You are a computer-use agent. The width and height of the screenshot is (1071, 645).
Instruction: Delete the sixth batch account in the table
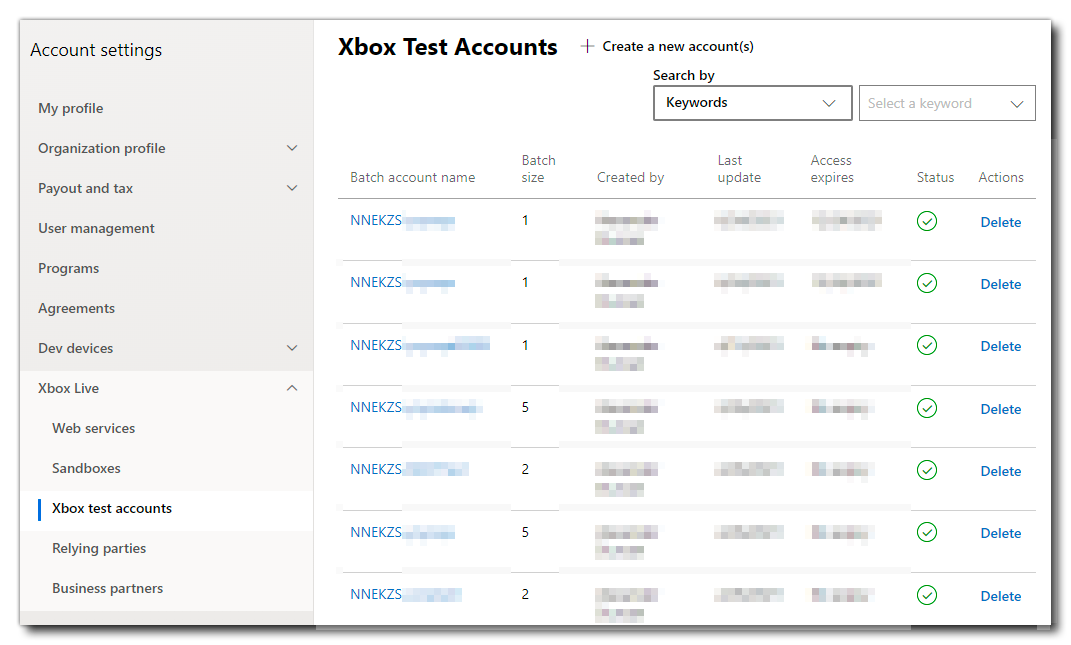(x=1001, y=534)
